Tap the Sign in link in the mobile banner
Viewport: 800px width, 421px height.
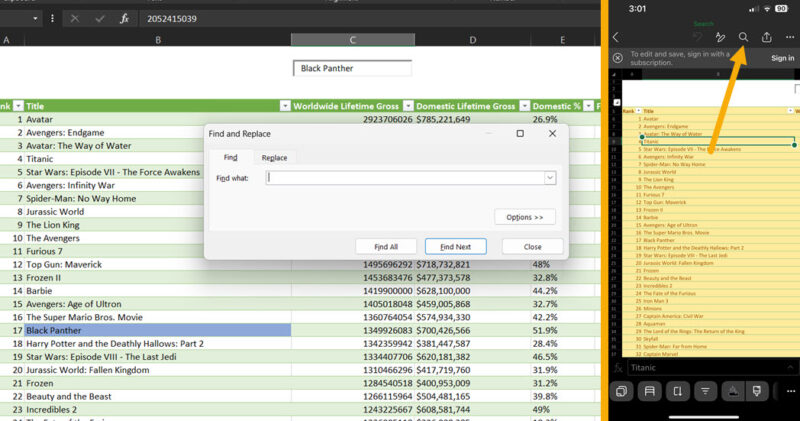pyautogui.click(x=783, y=58)
